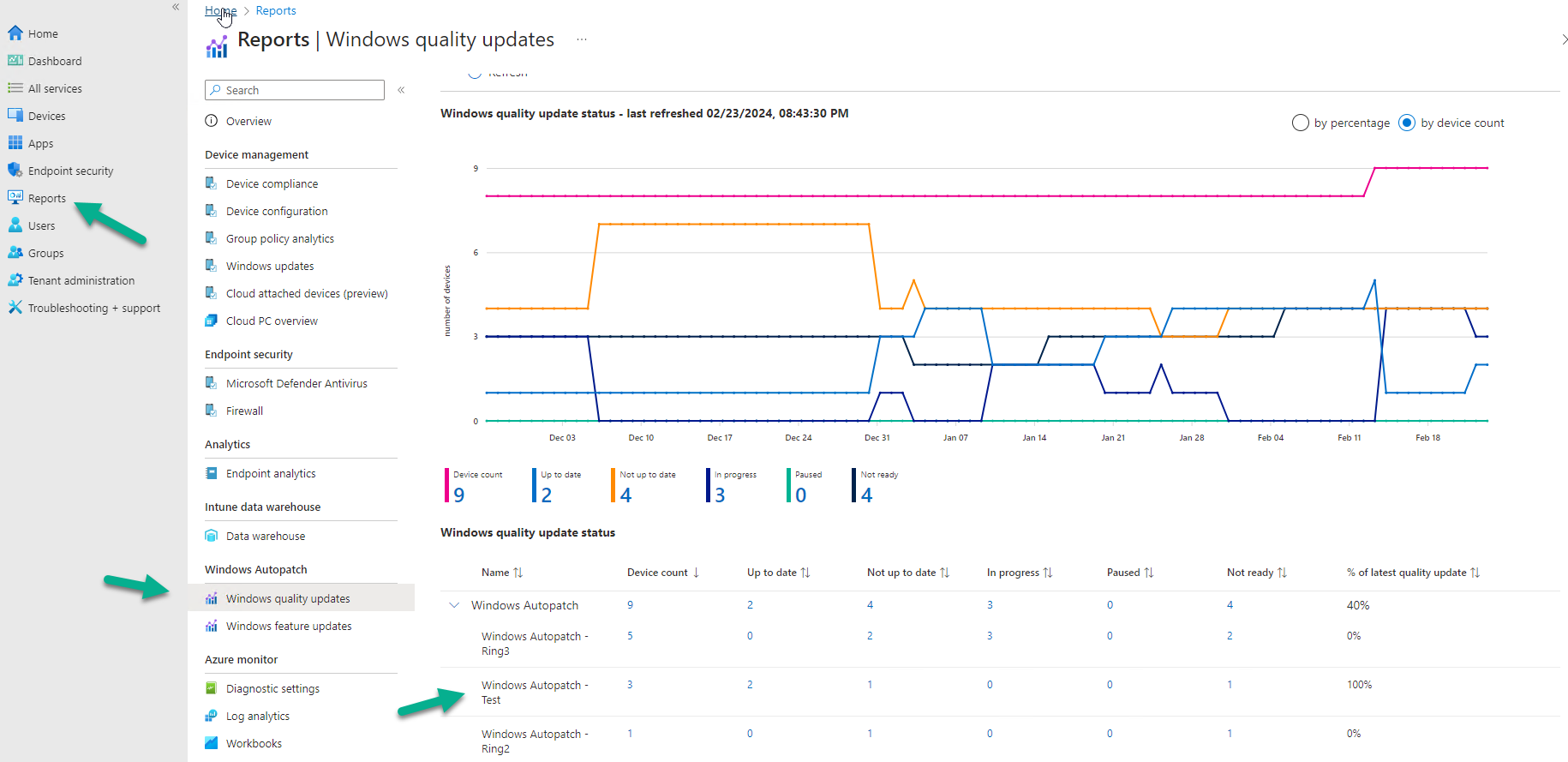This screenshot has width=1568, height=762.
Task: Click the teal Paused legend marker
Action: coord(789,485)
